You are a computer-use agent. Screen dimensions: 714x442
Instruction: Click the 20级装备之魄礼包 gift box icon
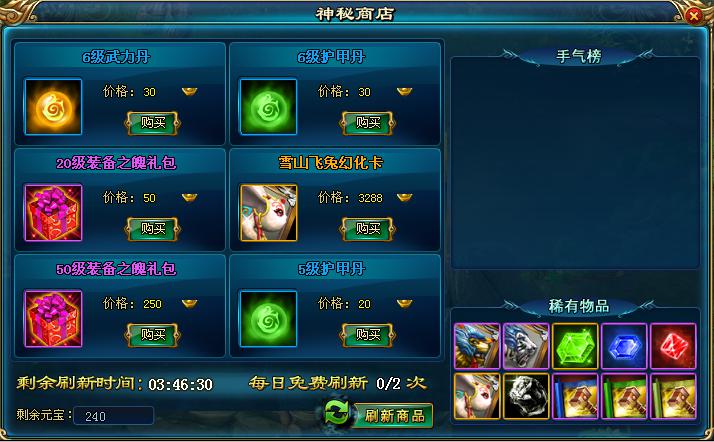click(53, 213)
